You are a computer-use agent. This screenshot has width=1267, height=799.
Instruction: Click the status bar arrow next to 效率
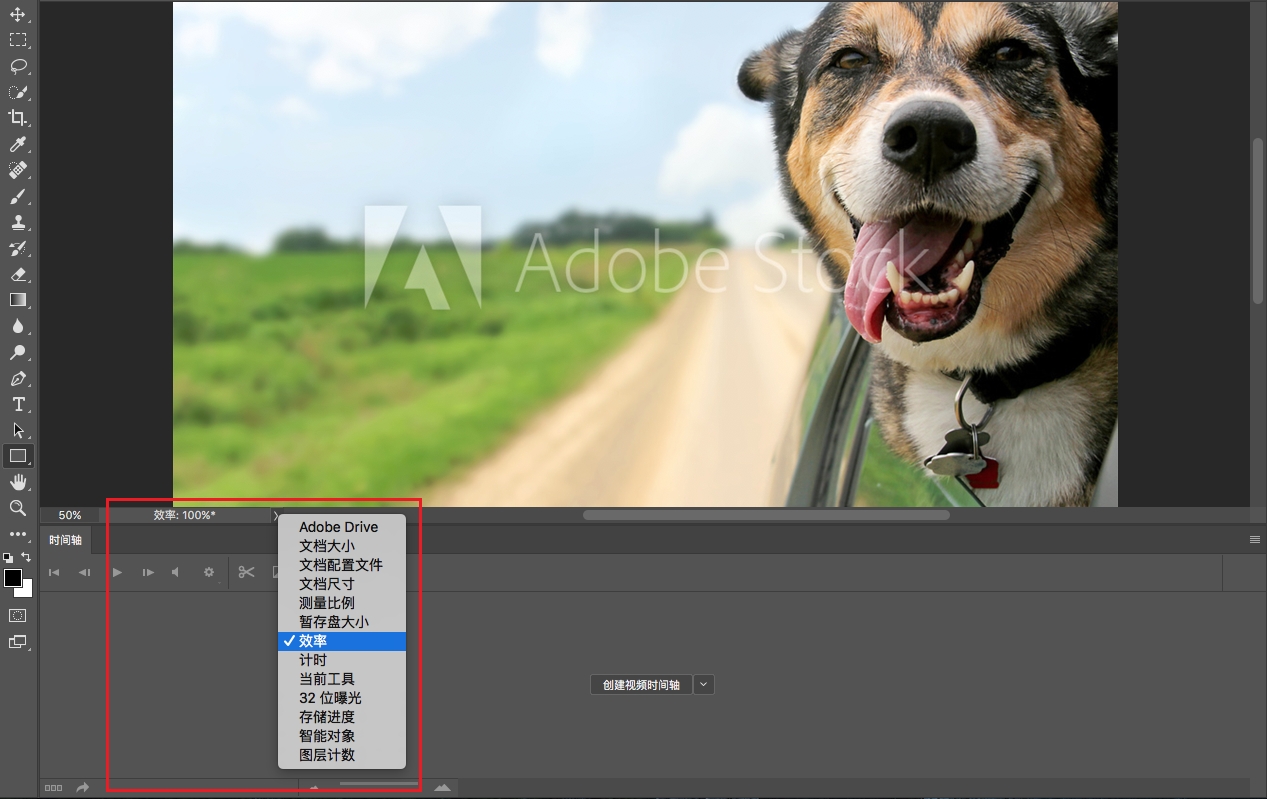pos(275,515)
